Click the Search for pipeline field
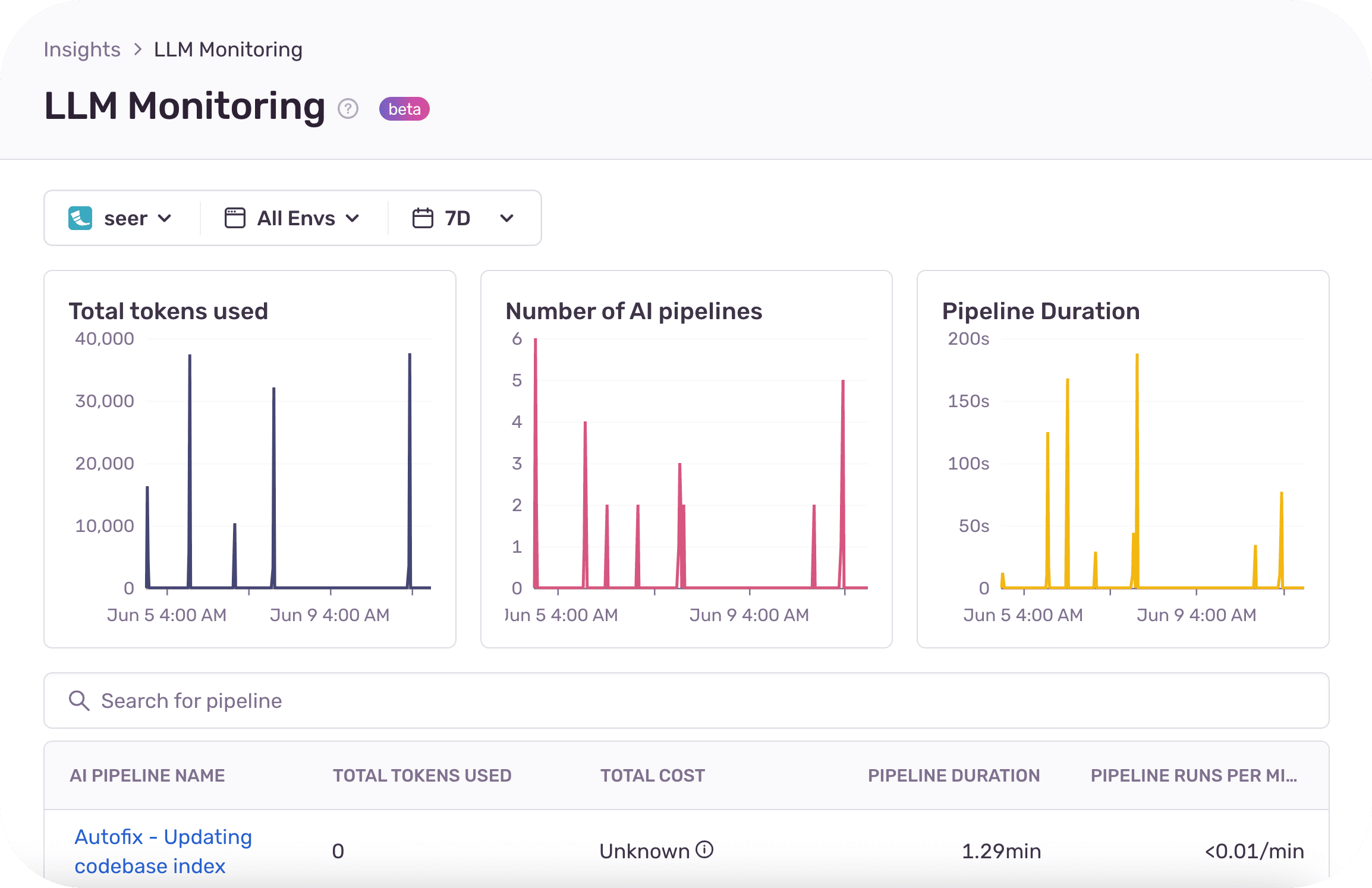 coord(686,701)
